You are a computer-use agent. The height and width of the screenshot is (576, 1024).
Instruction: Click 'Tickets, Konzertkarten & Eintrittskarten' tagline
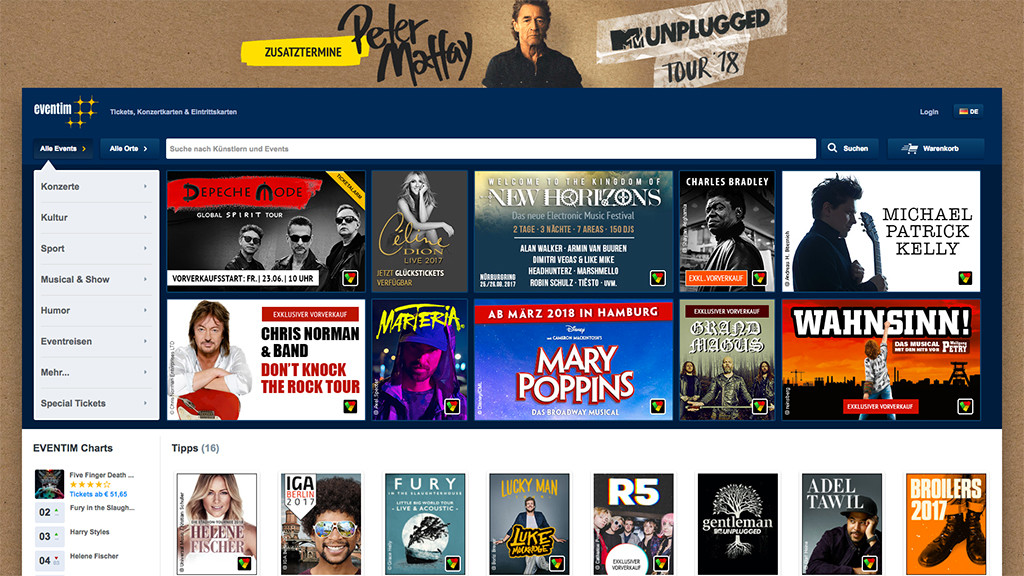(173, 112)
